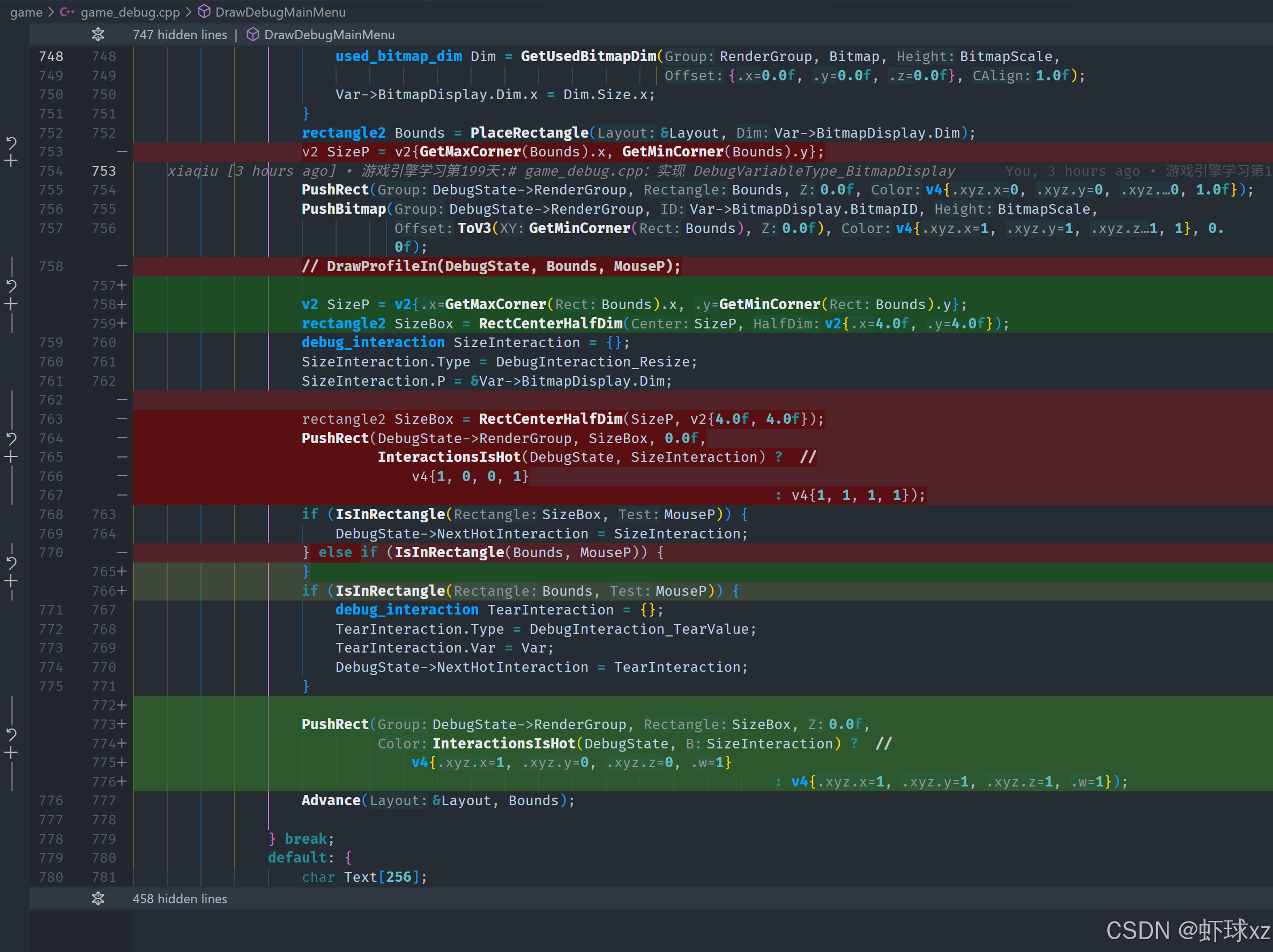Viewport: 1273px width, 952px height.
Task: Stage the else-if IsInRectangle change
Action: click(x=11, y=581)
